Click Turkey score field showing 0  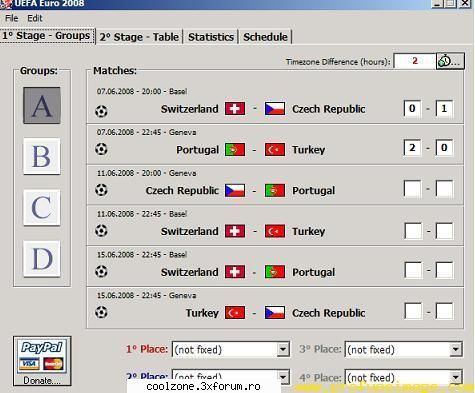pos(444,148)
